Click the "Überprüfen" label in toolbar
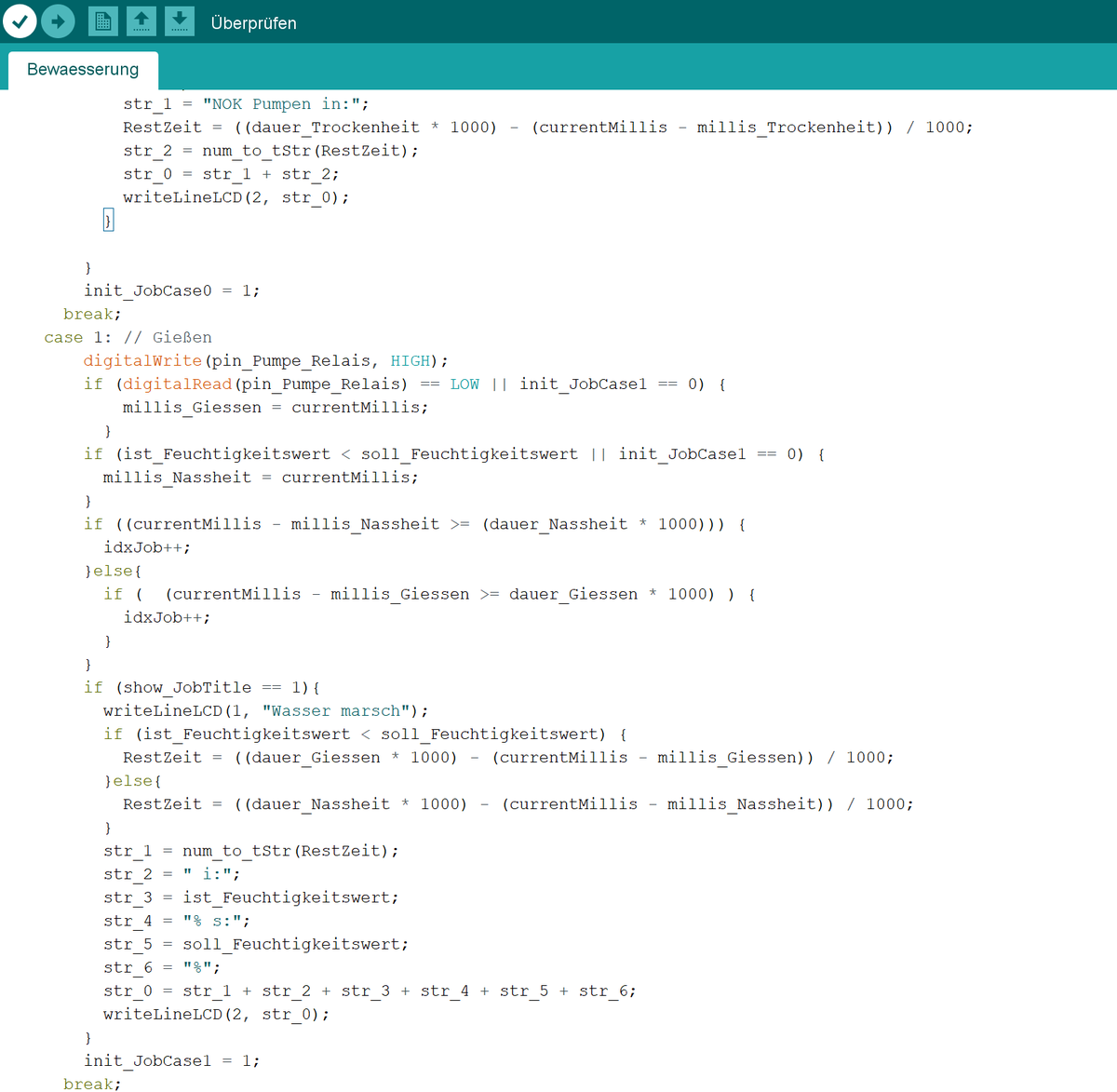This screenshot has width=1117, height=1092. click(x=253, y=23)
